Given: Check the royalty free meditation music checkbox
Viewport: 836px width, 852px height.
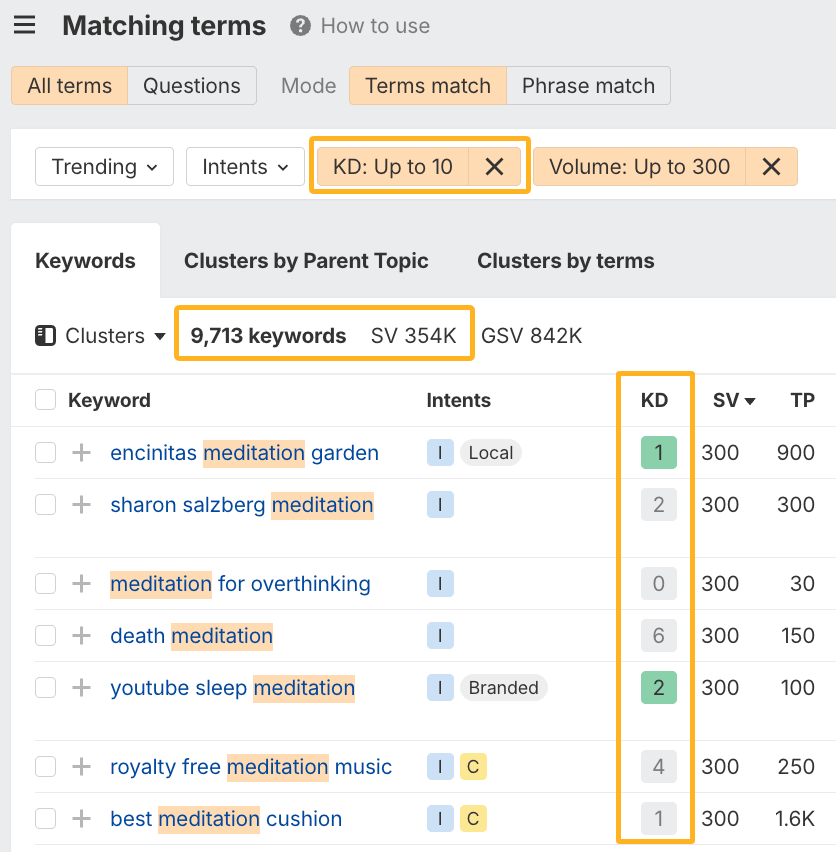Looking at the screenshot, I should point(46,767).
